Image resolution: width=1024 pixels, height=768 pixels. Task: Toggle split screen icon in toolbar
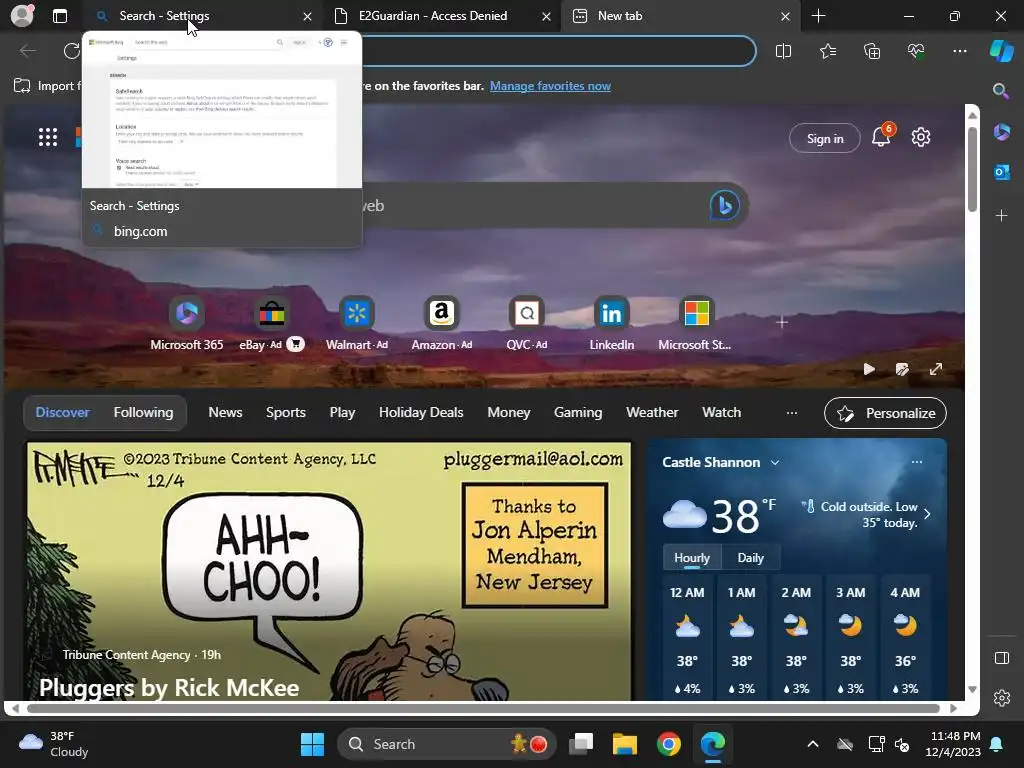coord(783,51)
